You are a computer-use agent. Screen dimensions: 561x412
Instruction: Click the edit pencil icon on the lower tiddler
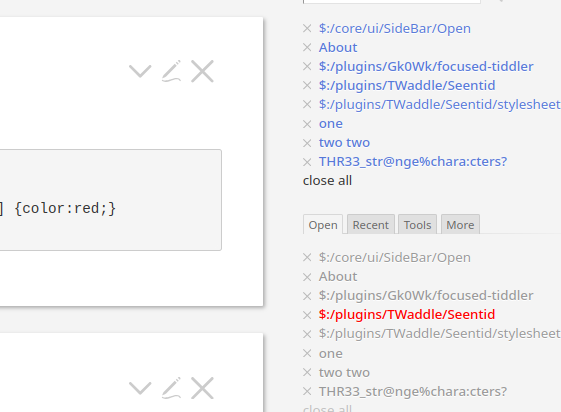171,388
